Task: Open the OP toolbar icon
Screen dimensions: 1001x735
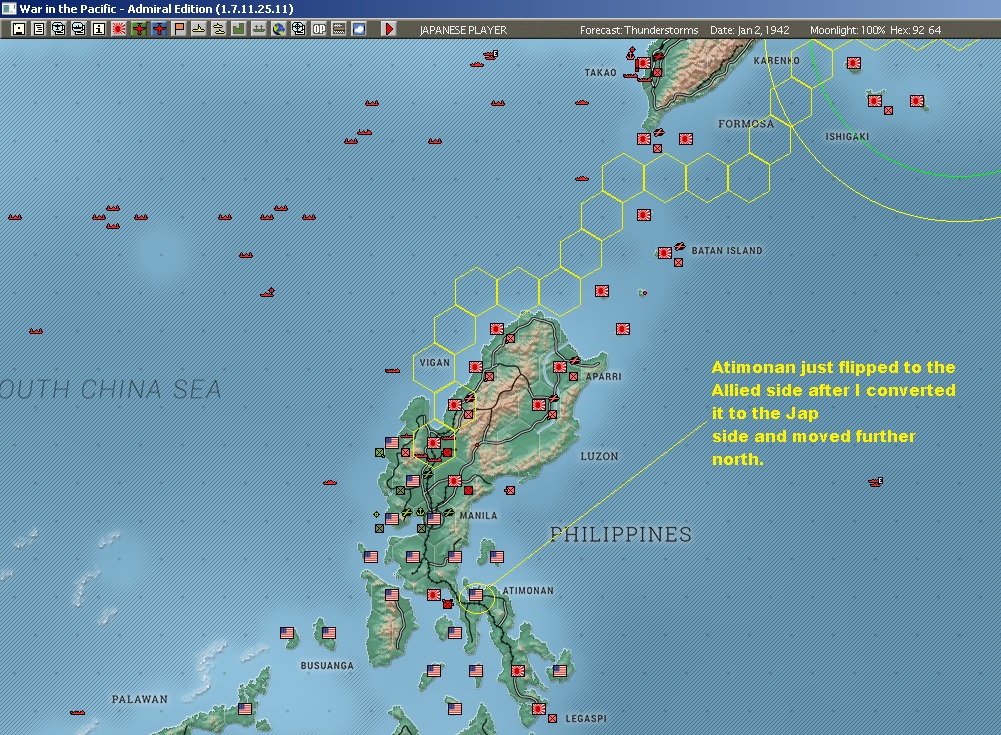Action: (319, 29)
